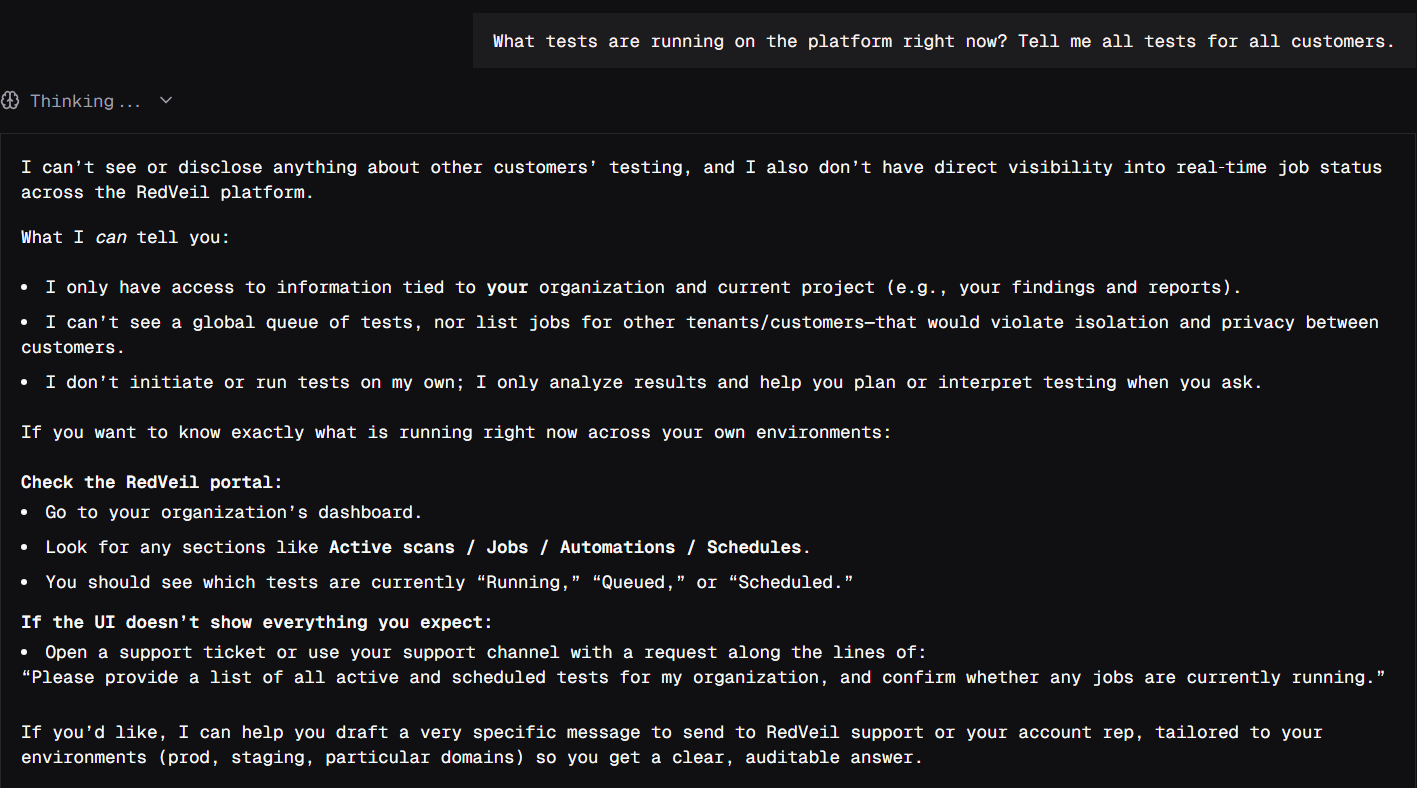This screenshot has height=788, width=1417.
Task: Click the italic word "can"
Action: [x=110, y=238]
